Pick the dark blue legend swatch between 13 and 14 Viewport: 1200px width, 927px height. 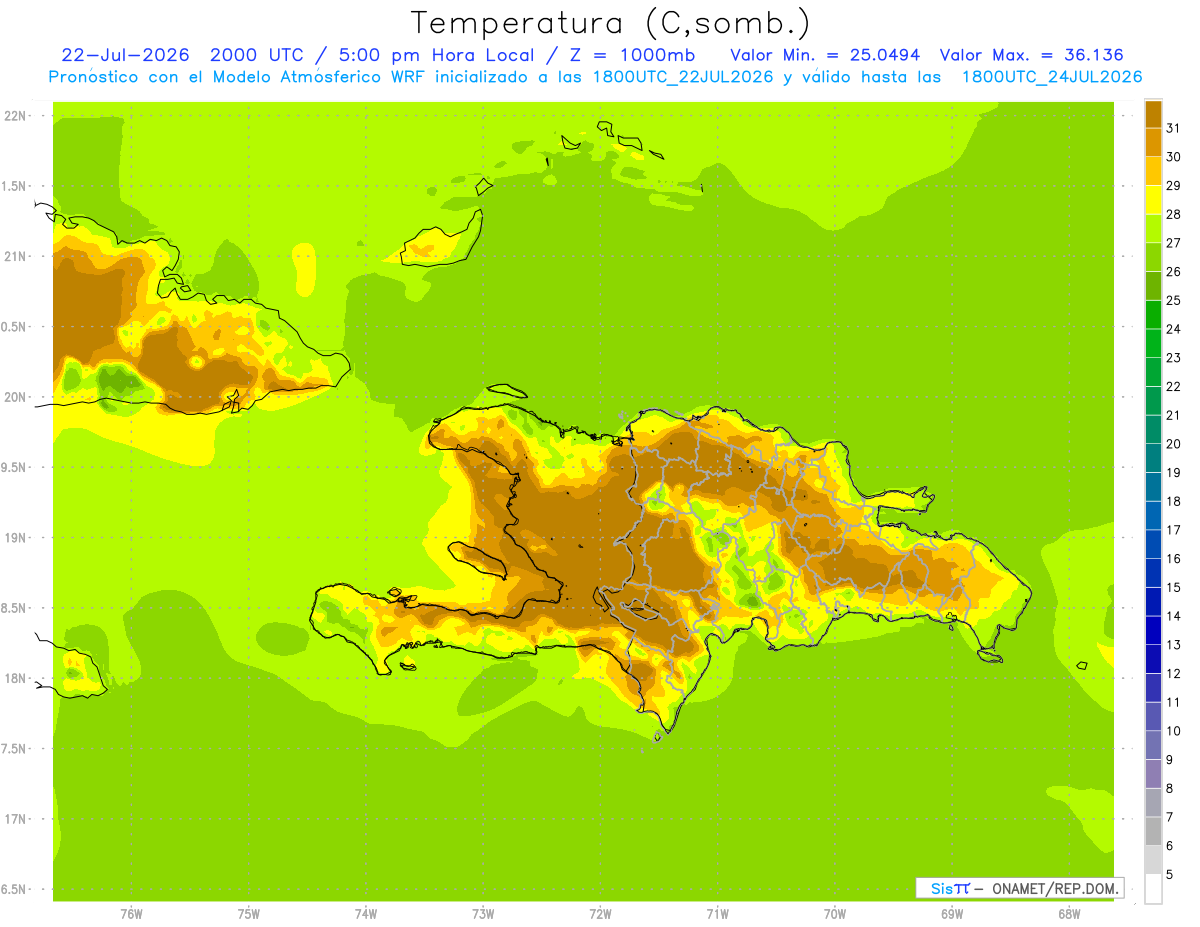tap(1153, 630)
